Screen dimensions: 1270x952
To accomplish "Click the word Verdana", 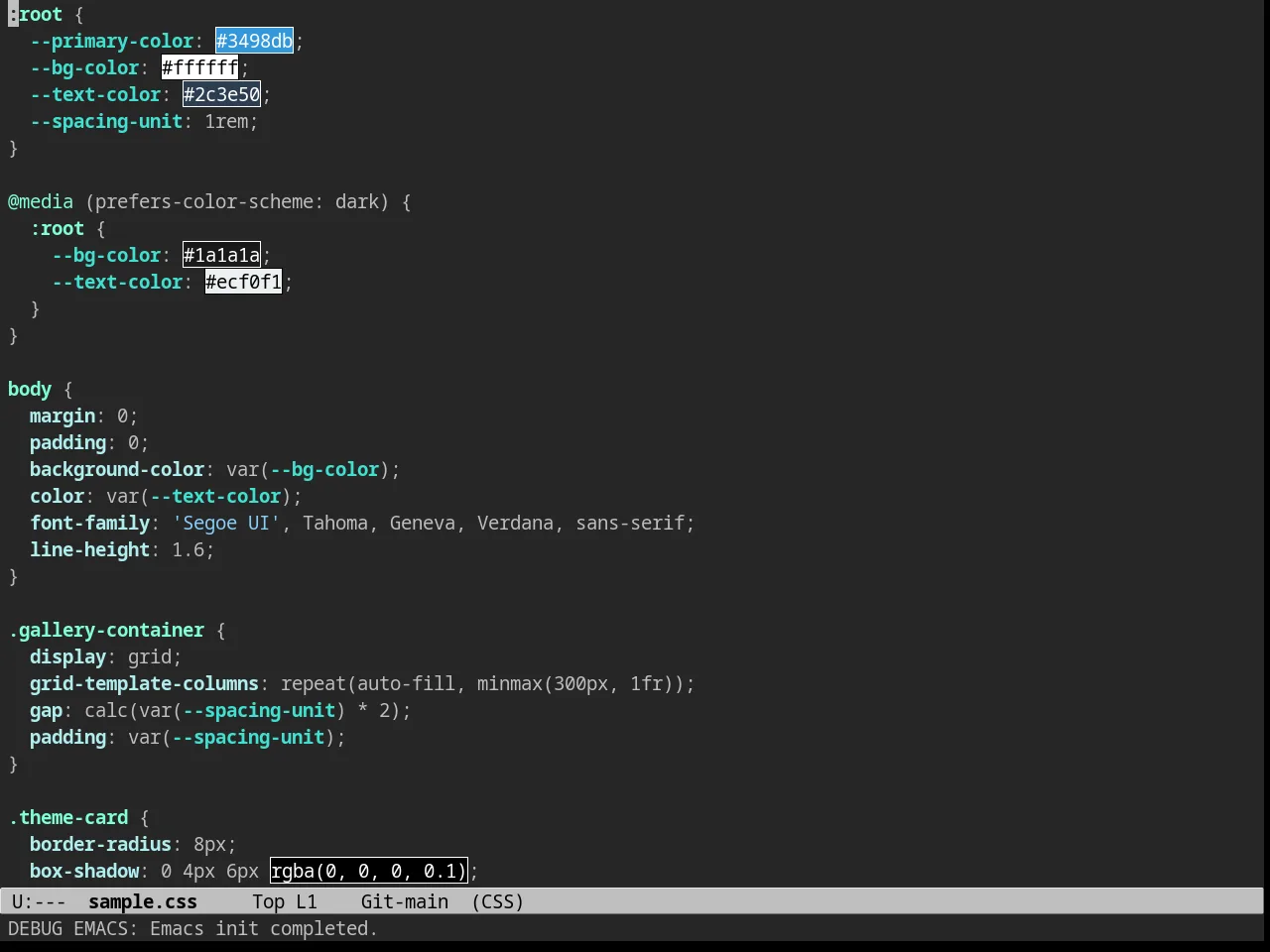I will tap(515, 523).
